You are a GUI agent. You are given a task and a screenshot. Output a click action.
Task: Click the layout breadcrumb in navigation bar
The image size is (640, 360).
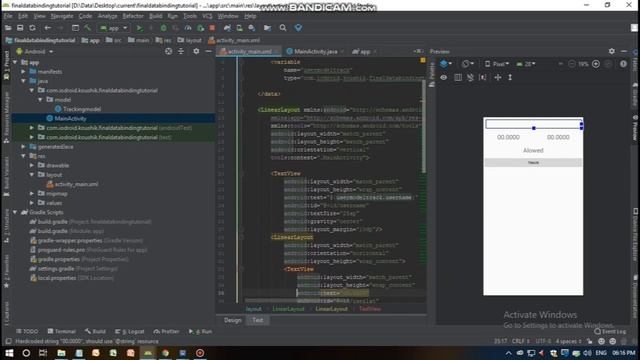coord(190,40)
